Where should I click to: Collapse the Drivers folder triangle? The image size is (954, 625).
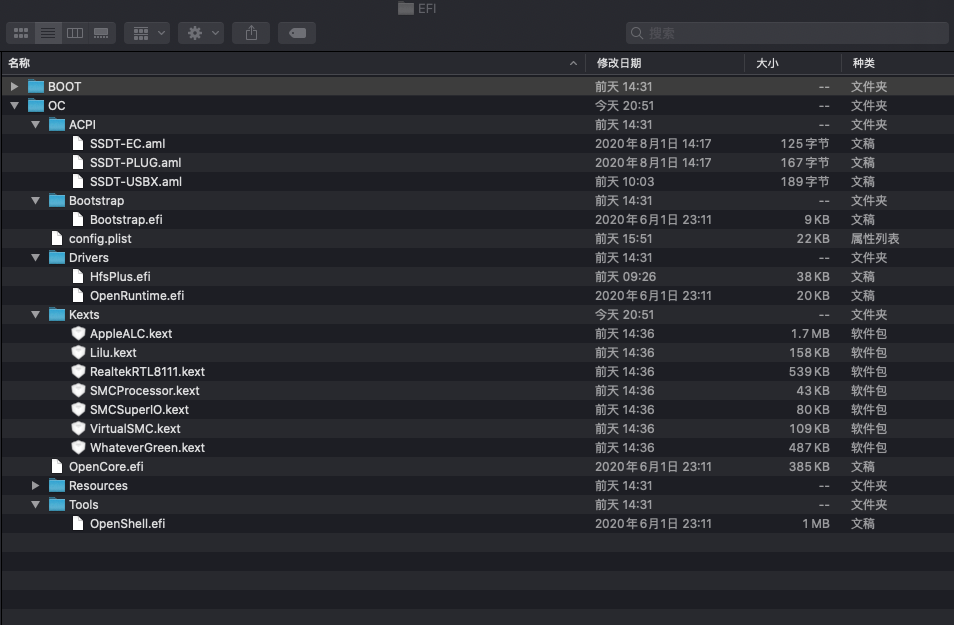[x=35, y=257]
